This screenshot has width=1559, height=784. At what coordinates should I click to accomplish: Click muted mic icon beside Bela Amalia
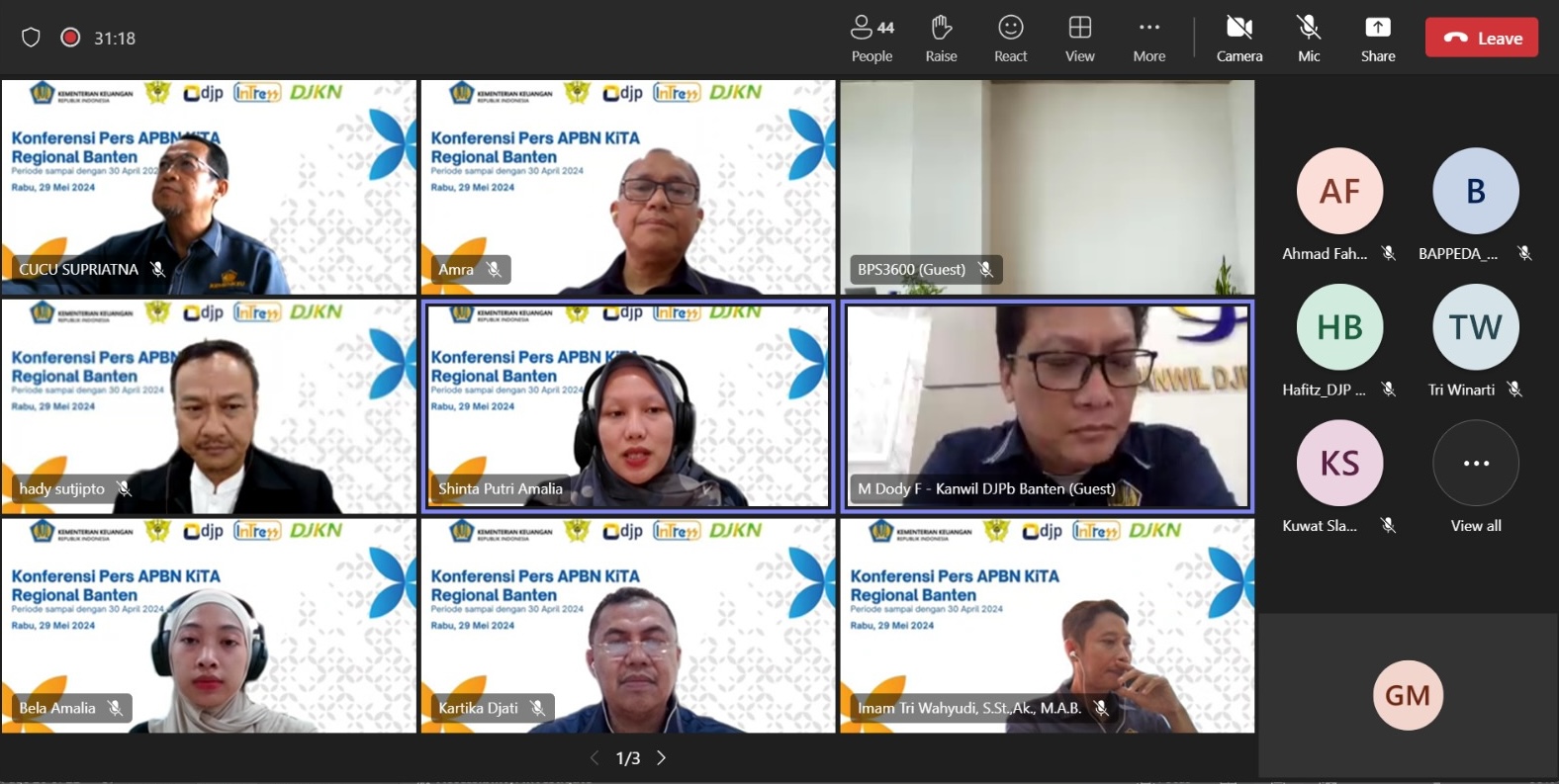(x=115, y=708)
